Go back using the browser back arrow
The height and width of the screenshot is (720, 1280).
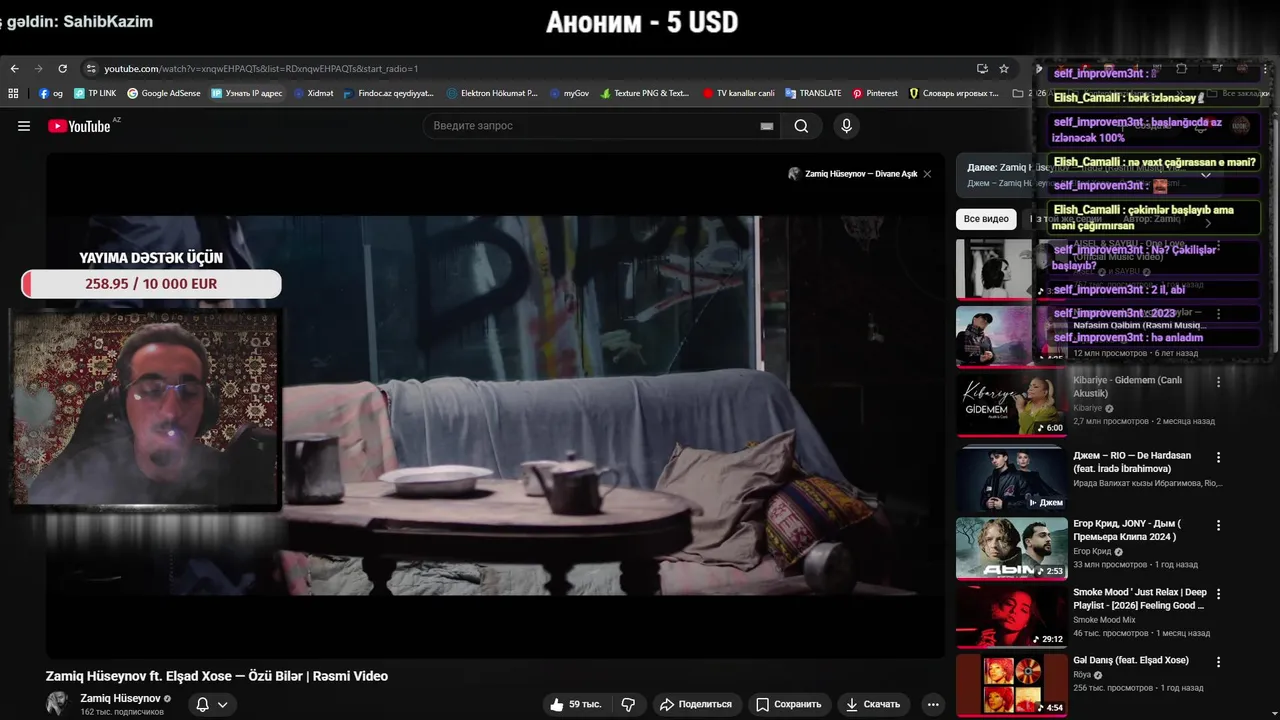pyautogui.click(x=14, y=69)
